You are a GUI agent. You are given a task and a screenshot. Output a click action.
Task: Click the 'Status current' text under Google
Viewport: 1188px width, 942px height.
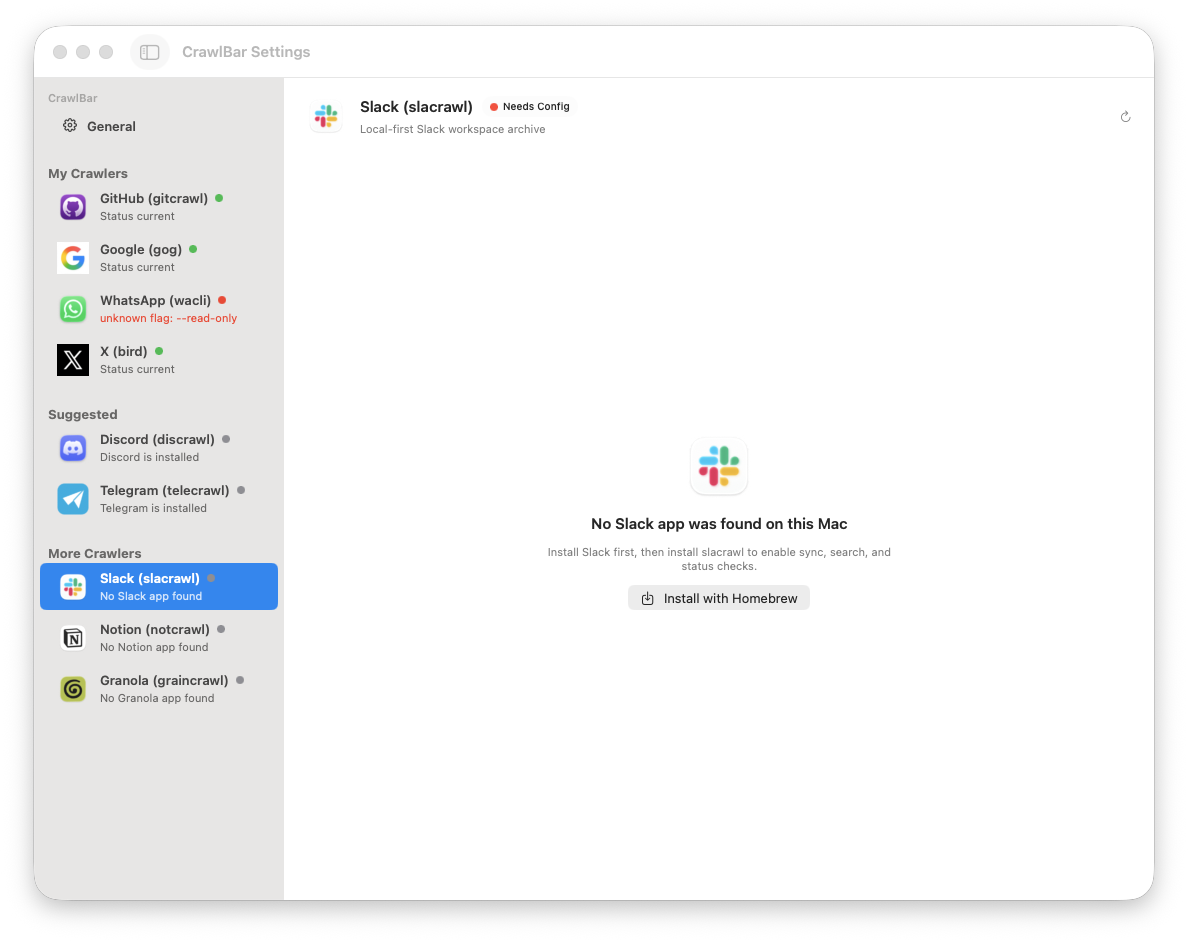[137, 268]
